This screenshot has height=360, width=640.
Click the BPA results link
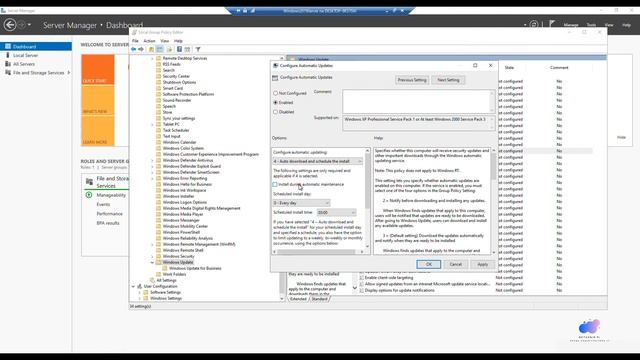(108, 223)
